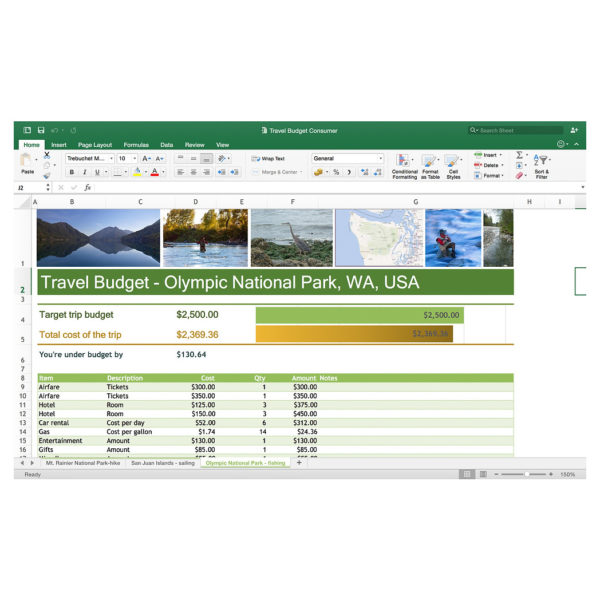Open the Conditional Formatting menu
600x600 pixels.
coord(404,166)
